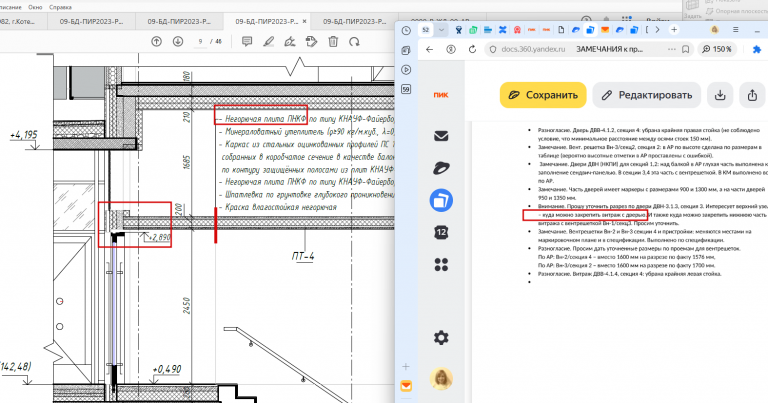Switch to the blank page icon browser tab
Viewport: 768px width, 403px height.
pos(561,30)
